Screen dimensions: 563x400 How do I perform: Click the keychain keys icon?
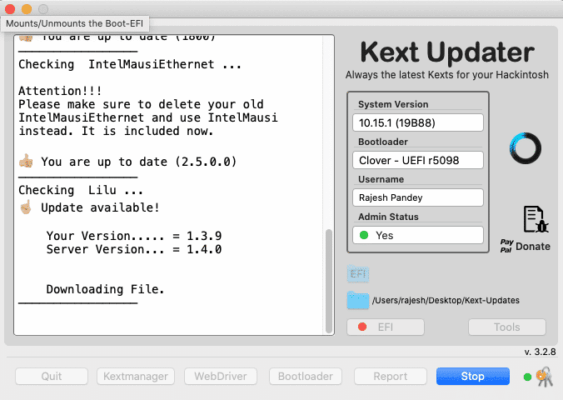[545, 376]
